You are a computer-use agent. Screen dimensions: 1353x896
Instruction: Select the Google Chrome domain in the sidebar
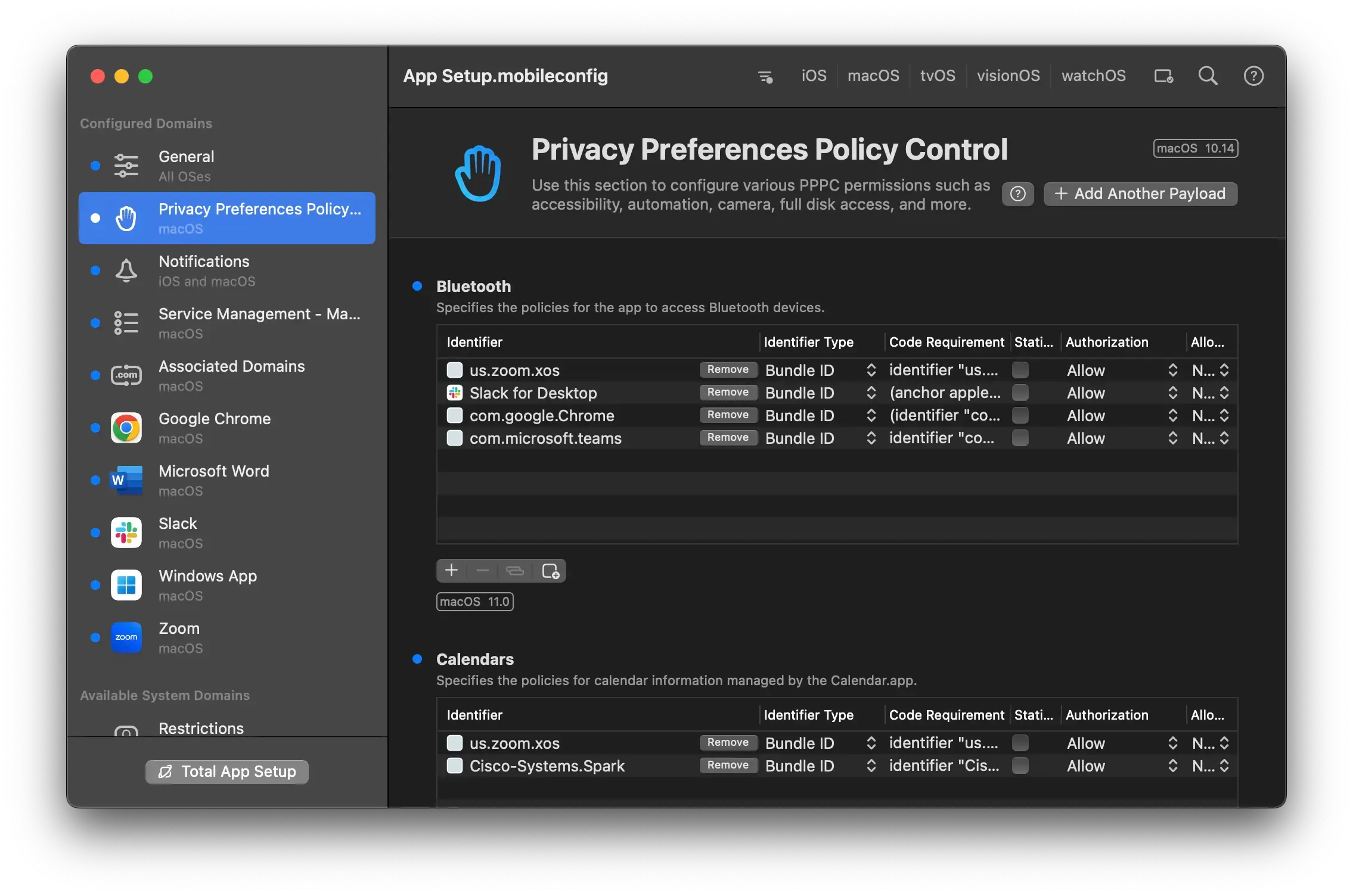click(x=215, y=428)
